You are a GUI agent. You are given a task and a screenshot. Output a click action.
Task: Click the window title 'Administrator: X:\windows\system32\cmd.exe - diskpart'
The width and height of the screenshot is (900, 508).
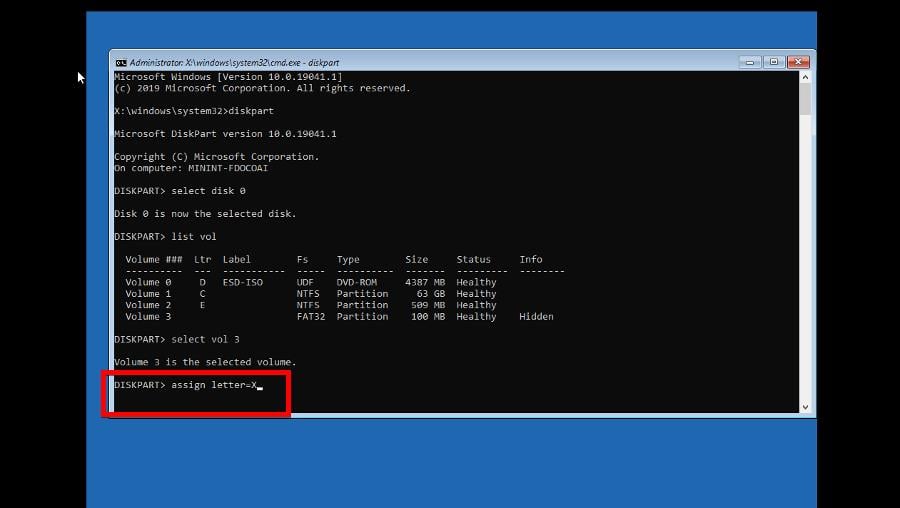click(234, 63)
